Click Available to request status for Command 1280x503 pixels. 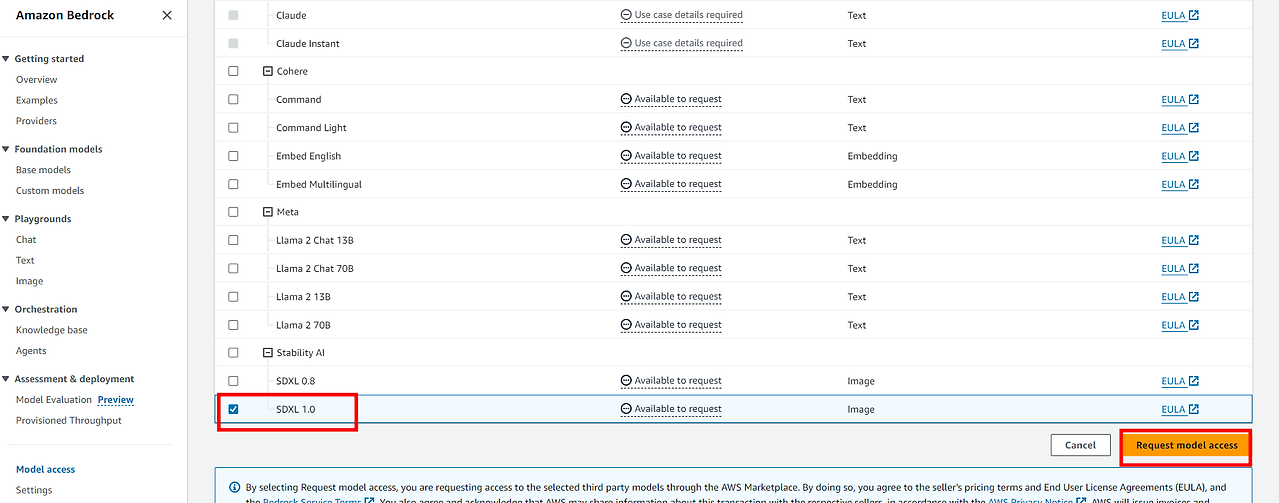[671, 100]
